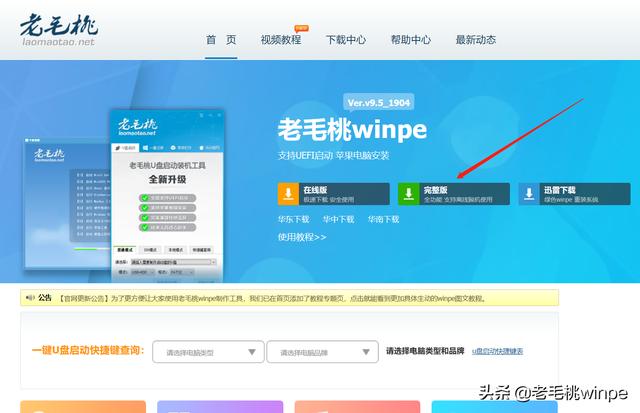Screen dimensions: 640x413
Task: Choose the 华中下载 mirror link
Action: pos(338,219)
